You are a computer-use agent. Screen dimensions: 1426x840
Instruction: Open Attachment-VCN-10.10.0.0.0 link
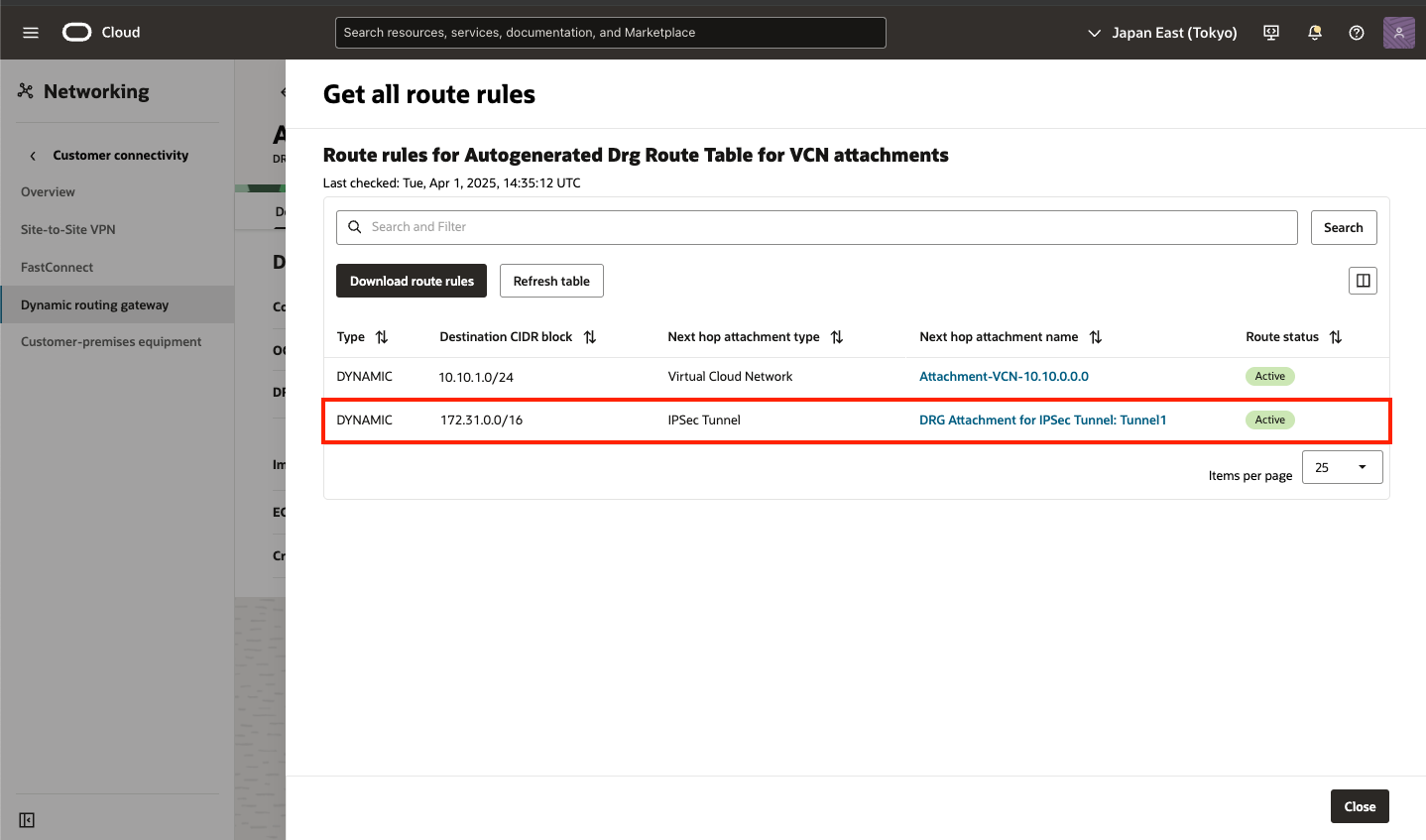1004,377
